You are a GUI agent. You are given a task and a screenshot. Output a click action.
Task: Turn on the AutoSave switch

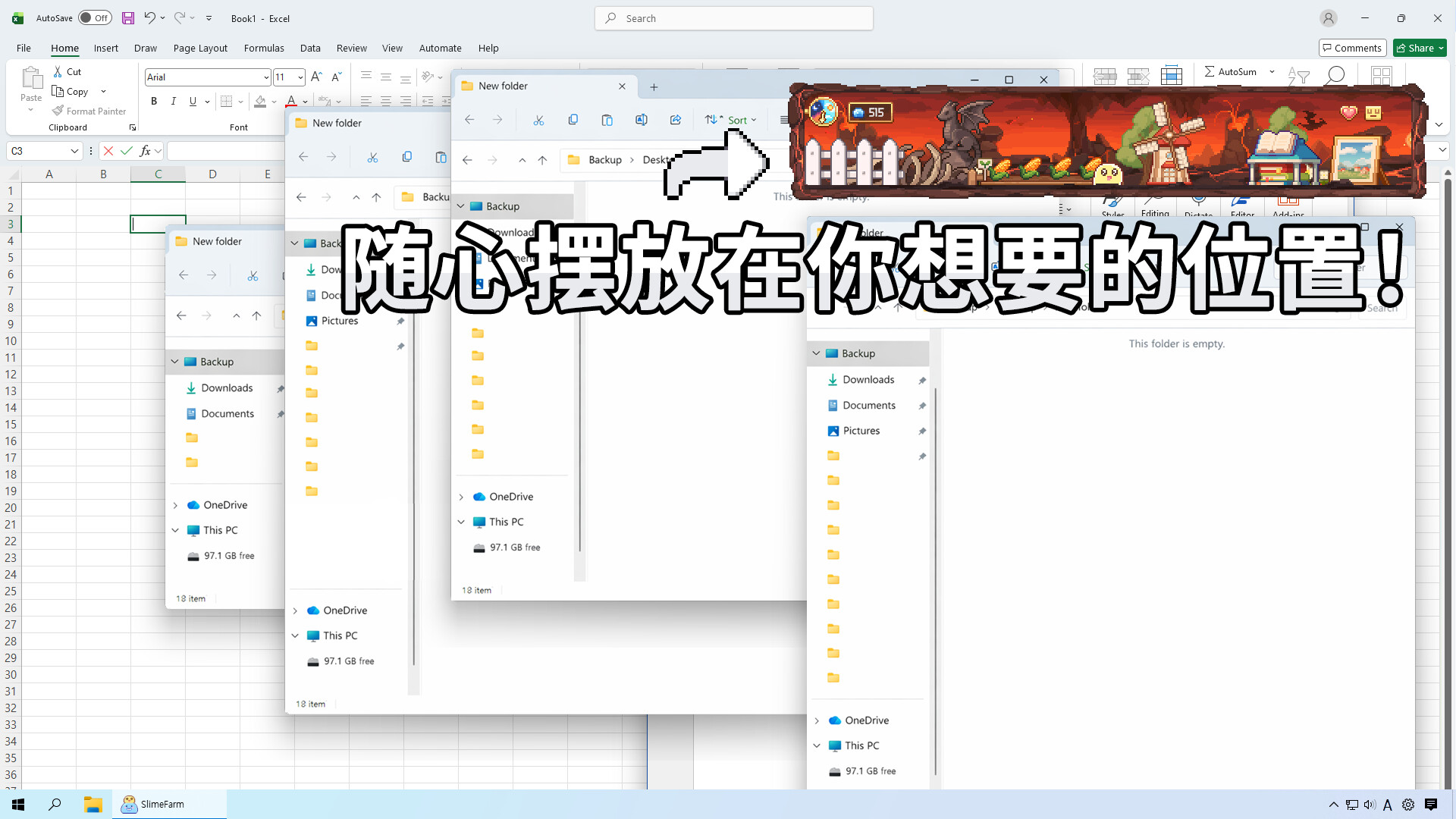95,18
